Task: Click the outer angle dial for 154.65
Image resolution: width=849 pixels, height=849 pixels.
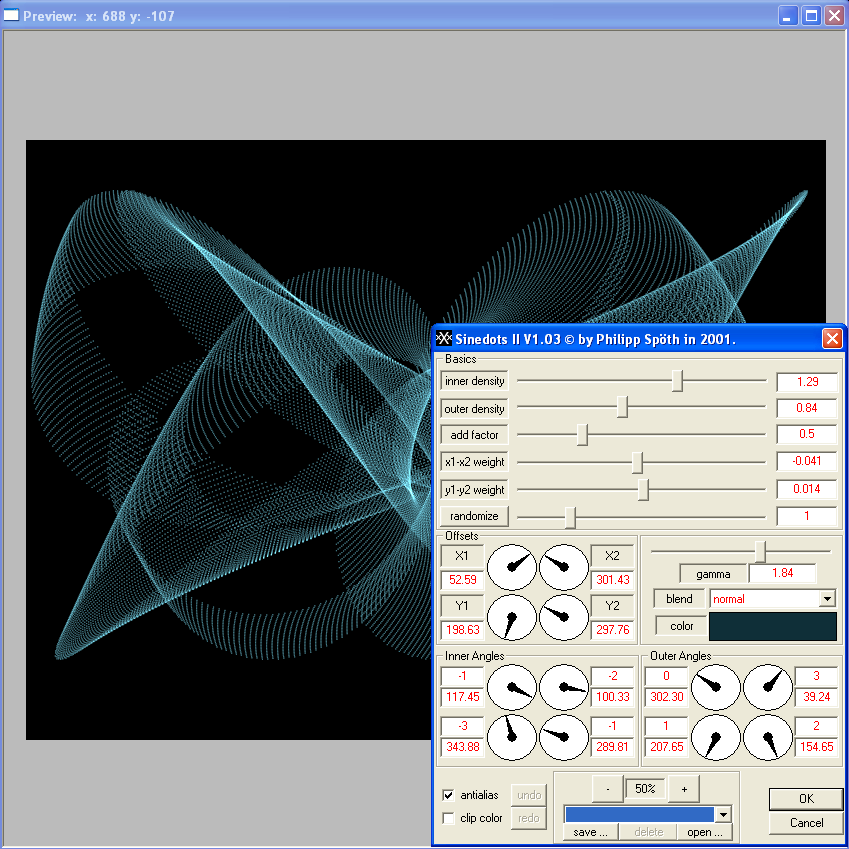Action: (768, 737)
